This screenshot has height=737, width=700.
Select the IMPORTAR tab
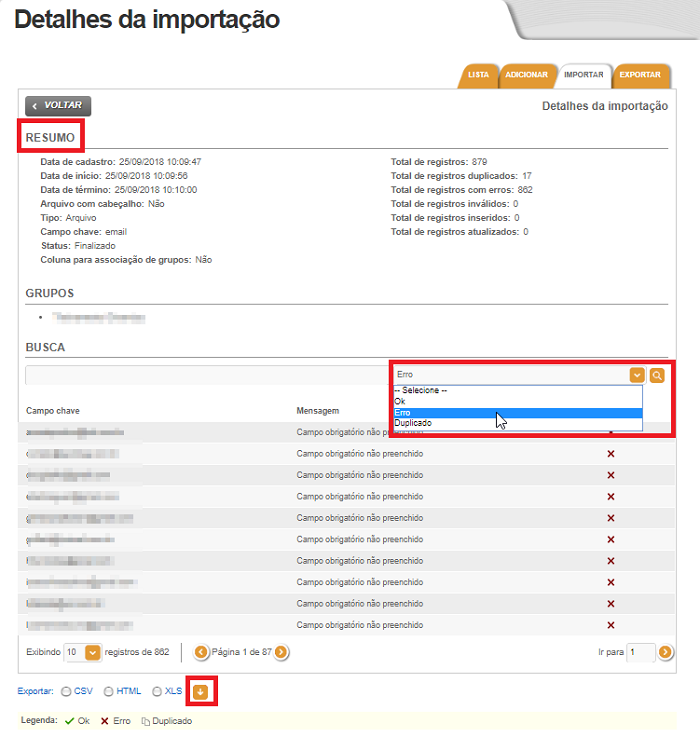pos(583,75)
